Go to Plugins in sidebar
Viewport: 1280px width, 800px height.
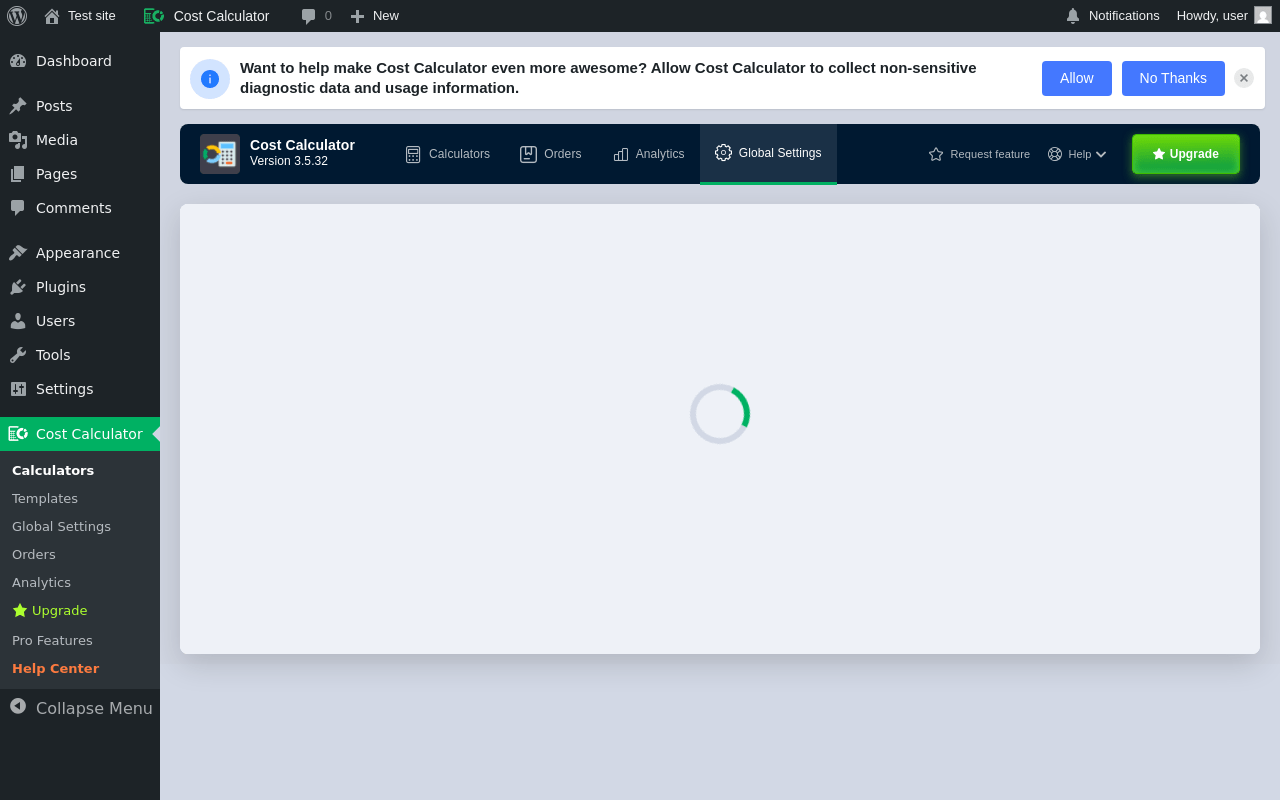[80, 287]
